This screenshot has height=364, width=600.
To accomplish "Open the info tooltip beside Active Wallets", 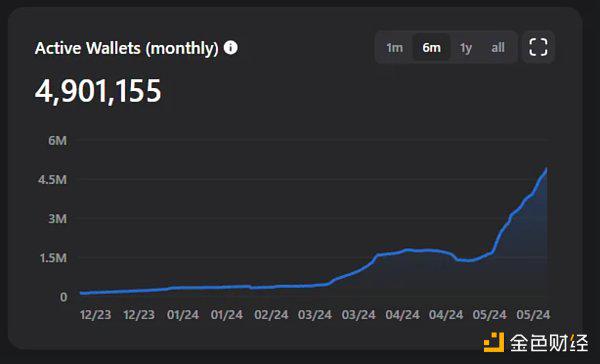I will (230, 48).
